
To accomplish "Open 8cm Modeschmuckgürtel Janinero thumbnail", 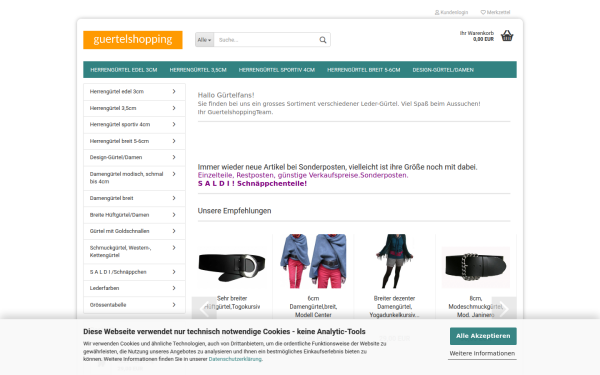I will click(x=476, y=267).
